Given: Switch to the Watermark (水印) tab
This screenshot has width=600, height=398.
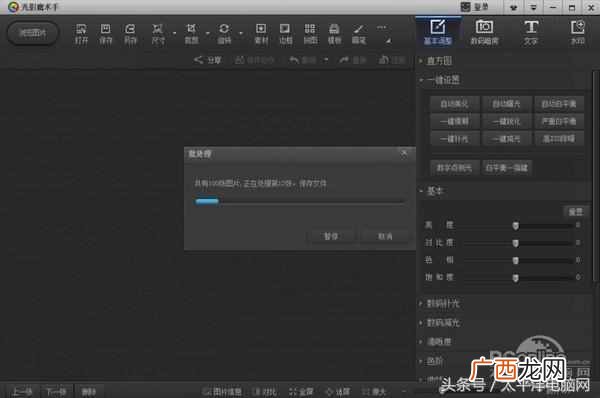Looking at the screenshot, I should tap(577, 32).
